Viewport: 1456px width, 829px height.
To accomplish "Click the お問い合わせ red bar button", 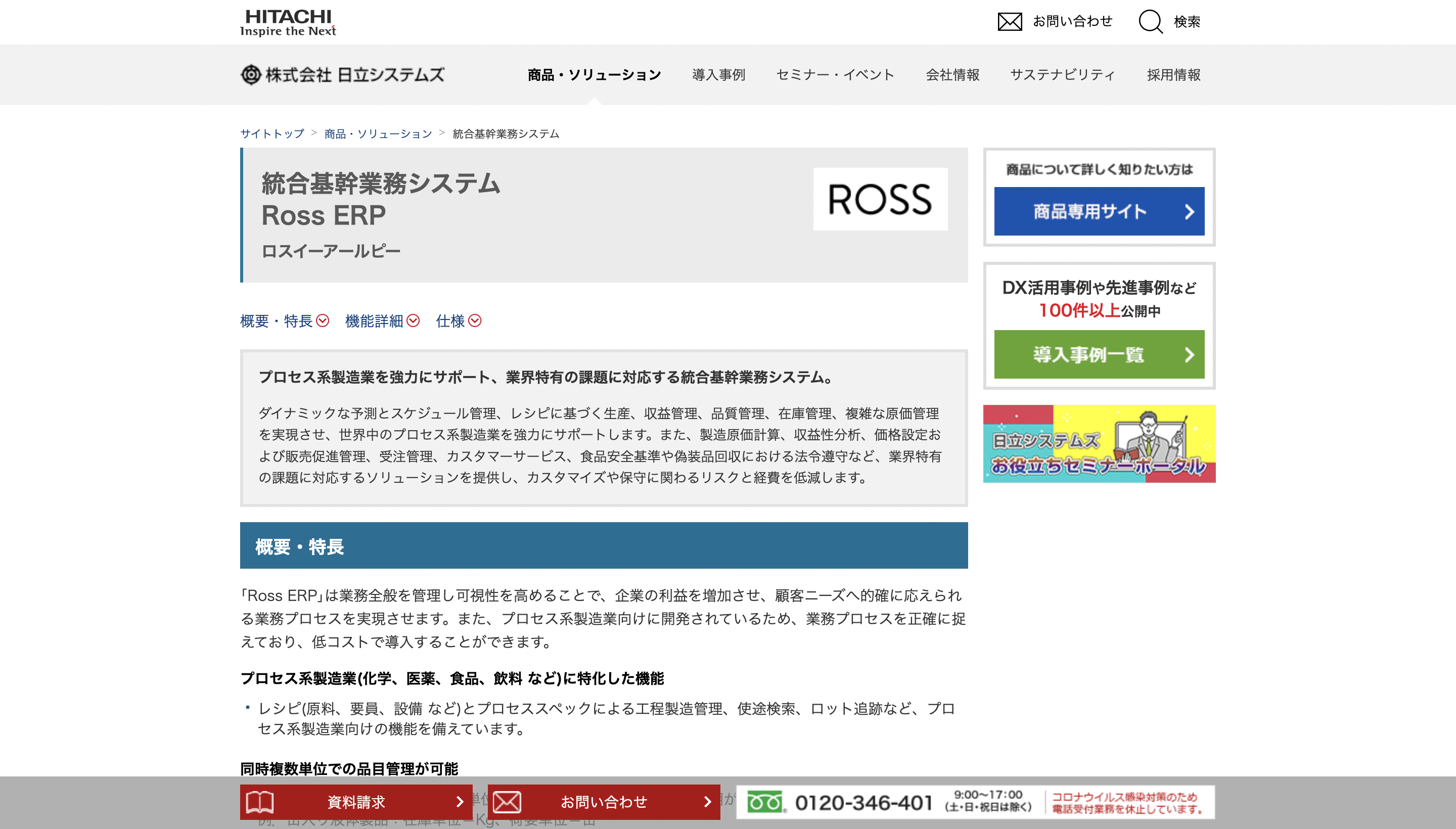I will tap(604, 802).
